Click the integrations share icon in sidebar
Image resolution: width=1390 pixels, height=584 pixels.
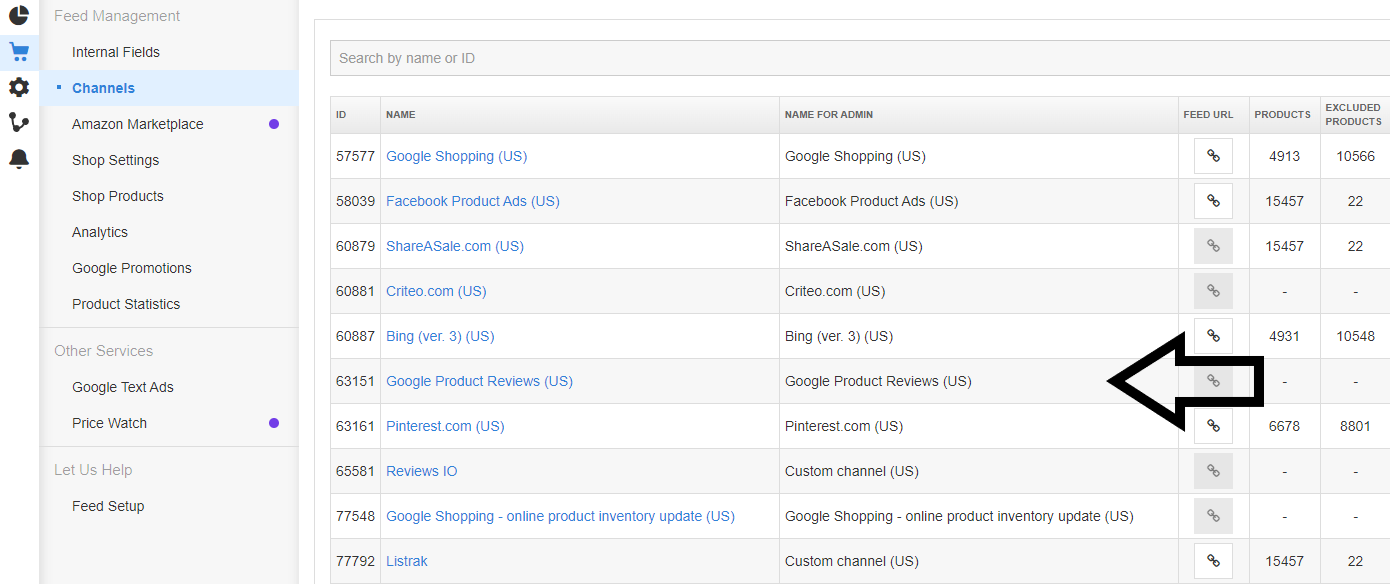point(18,122)
